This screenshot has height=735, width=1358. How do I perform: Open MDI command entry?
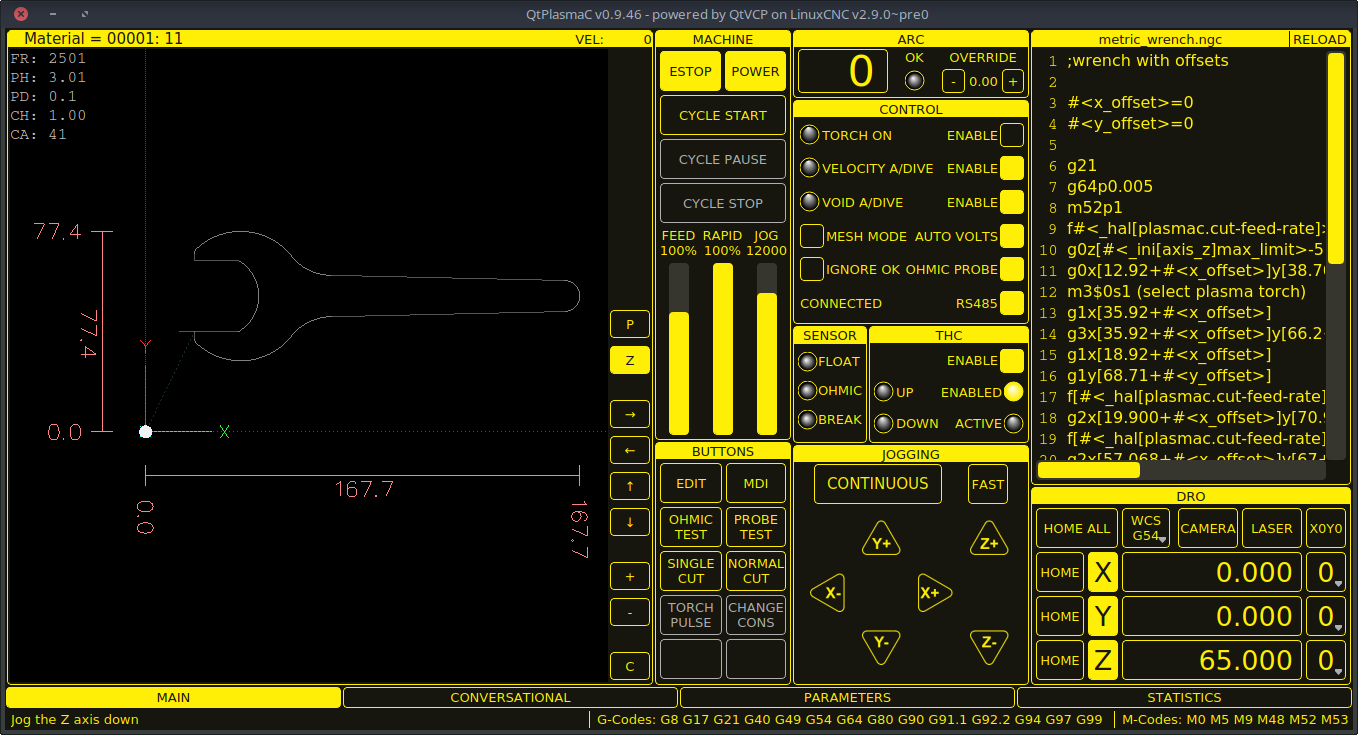click(756, 483)
